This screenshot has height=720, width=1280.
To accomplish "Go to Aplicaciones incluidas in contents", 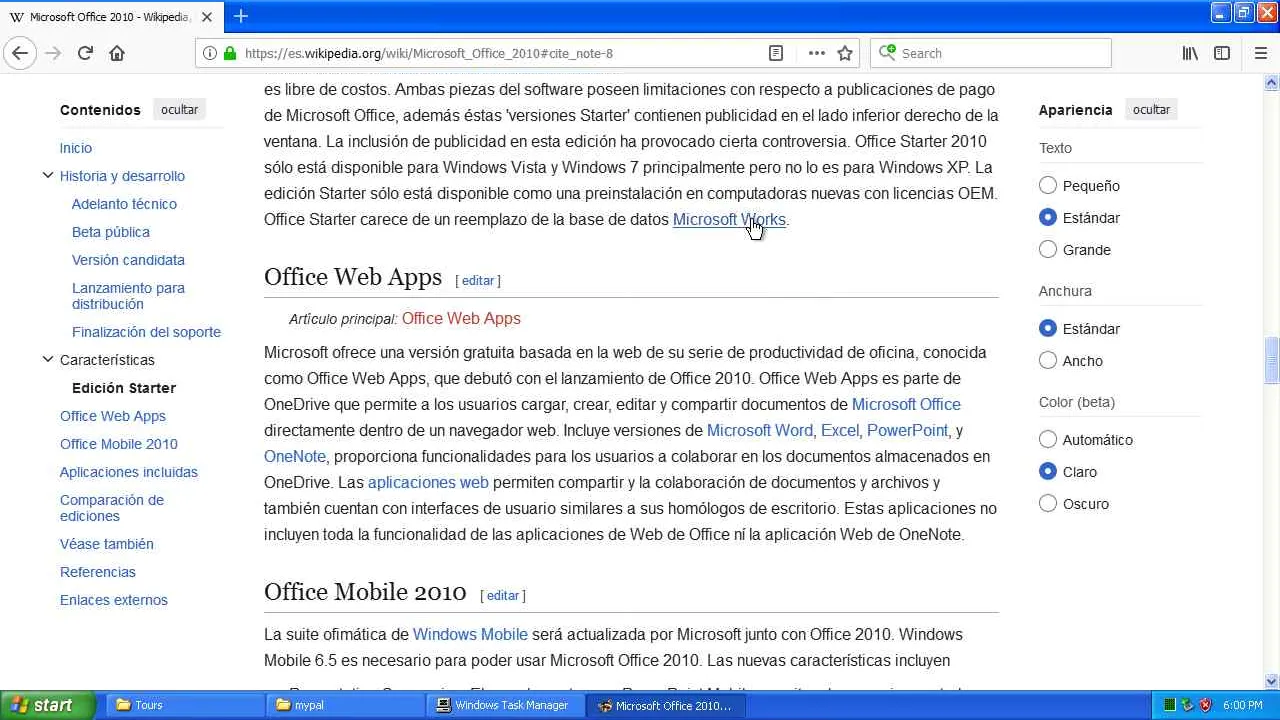I will tap(129, 472).
